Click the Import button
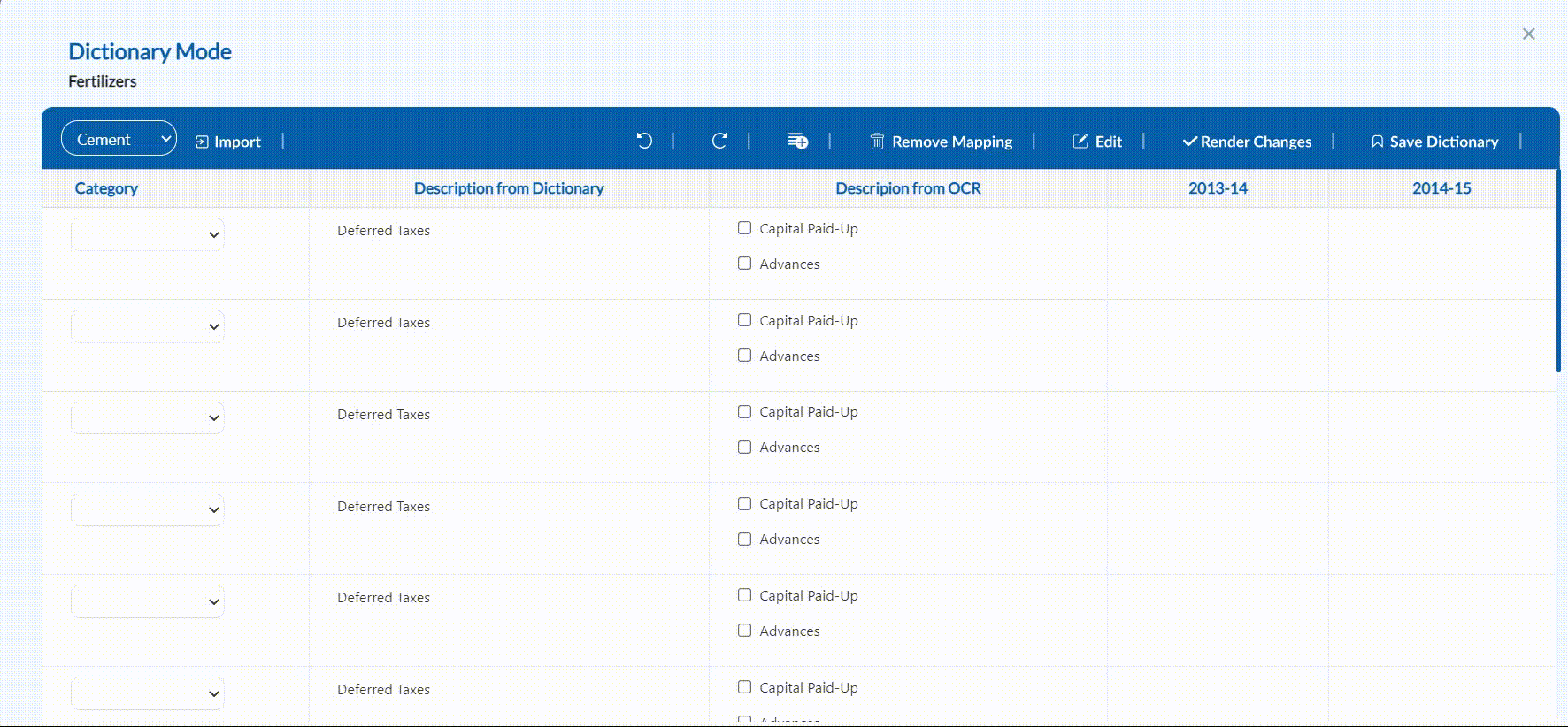 (x=228, y=142)
